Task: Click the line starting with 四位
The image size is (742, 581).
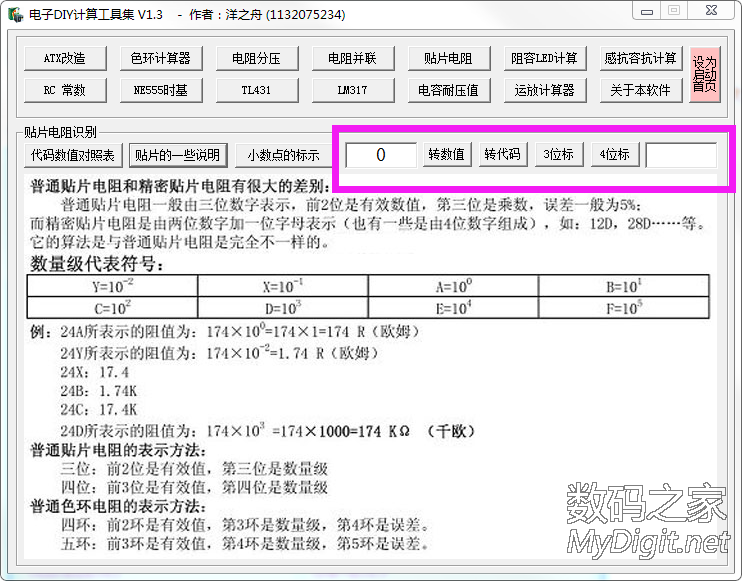Action: point(194,487)
